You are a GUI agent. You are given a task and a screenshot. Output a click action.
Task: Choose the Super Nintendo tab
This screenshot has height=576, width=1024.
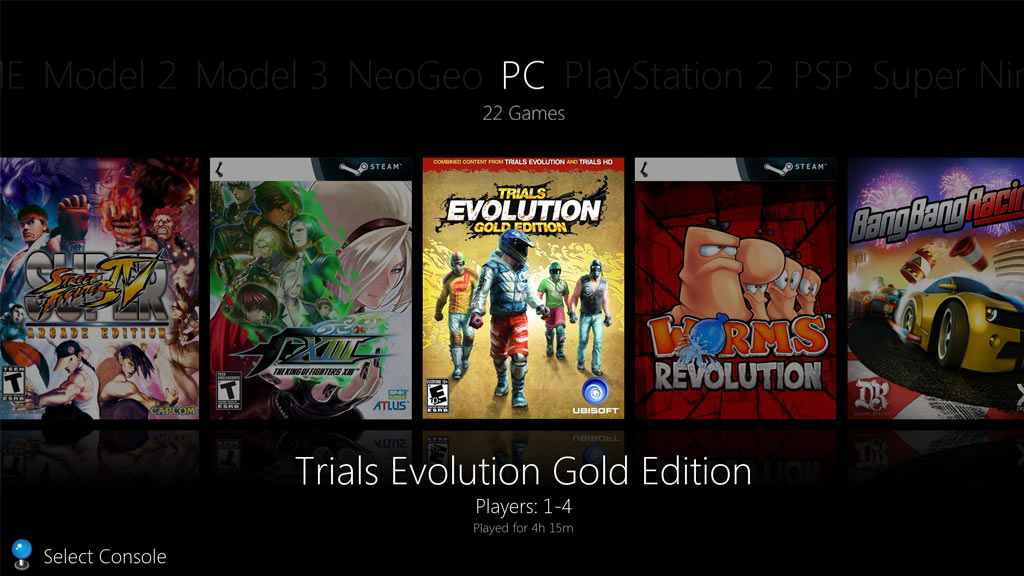tap(948, 76)
